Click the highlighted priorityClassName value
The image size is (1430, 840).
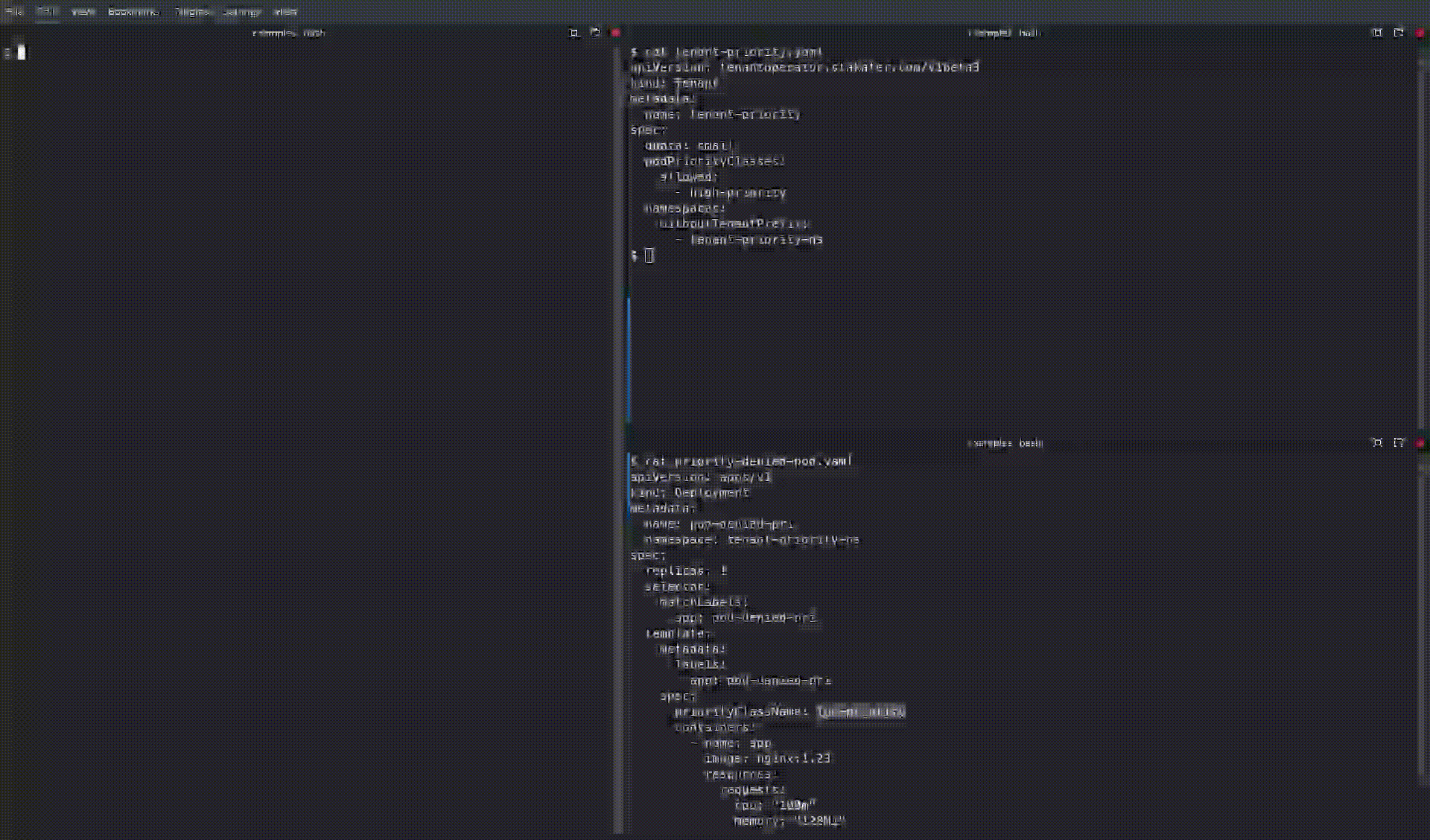pyautogui.click(x=860, y=712)
